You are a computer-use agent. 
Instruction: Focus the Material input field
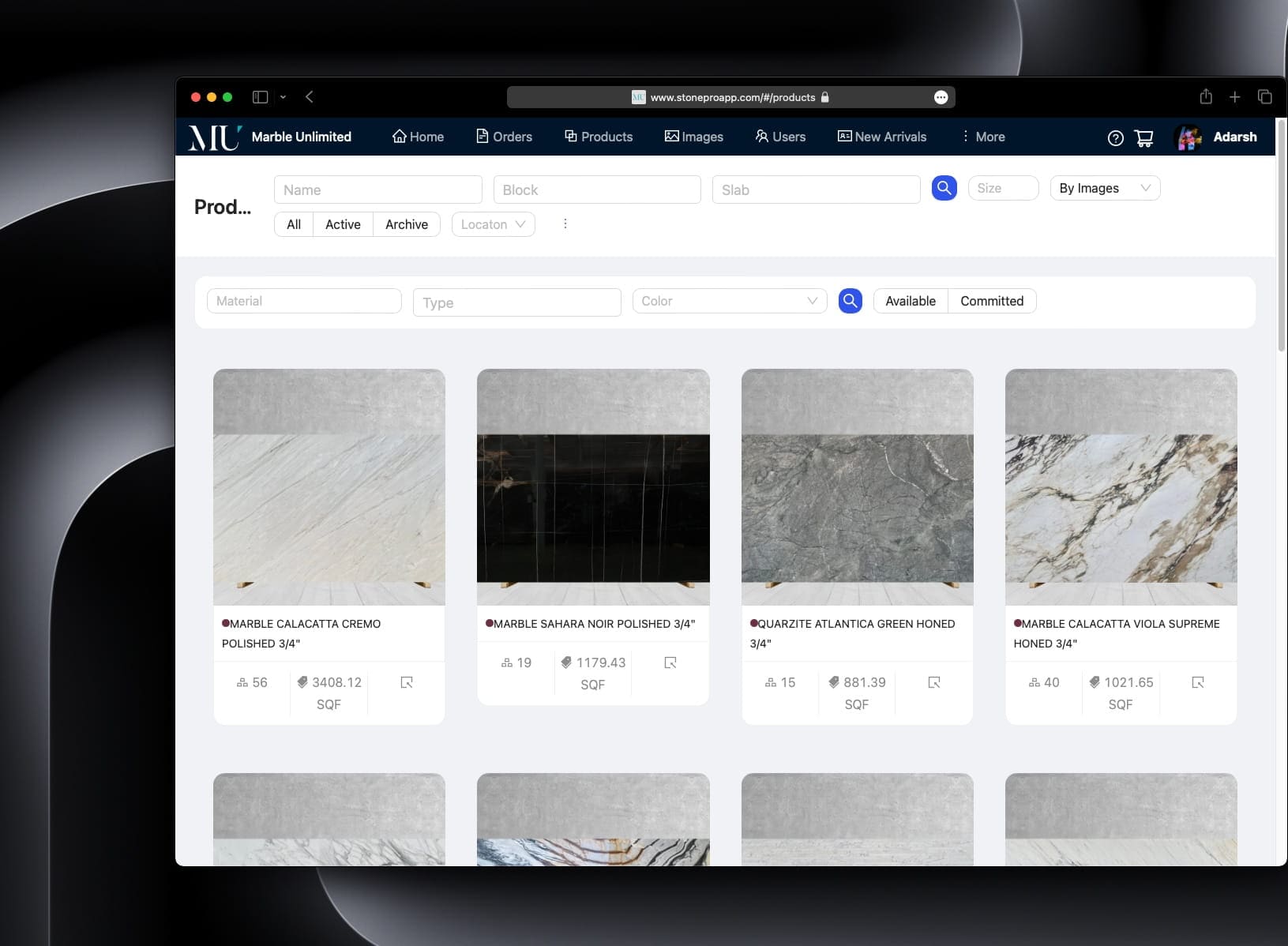coord(304,301)
